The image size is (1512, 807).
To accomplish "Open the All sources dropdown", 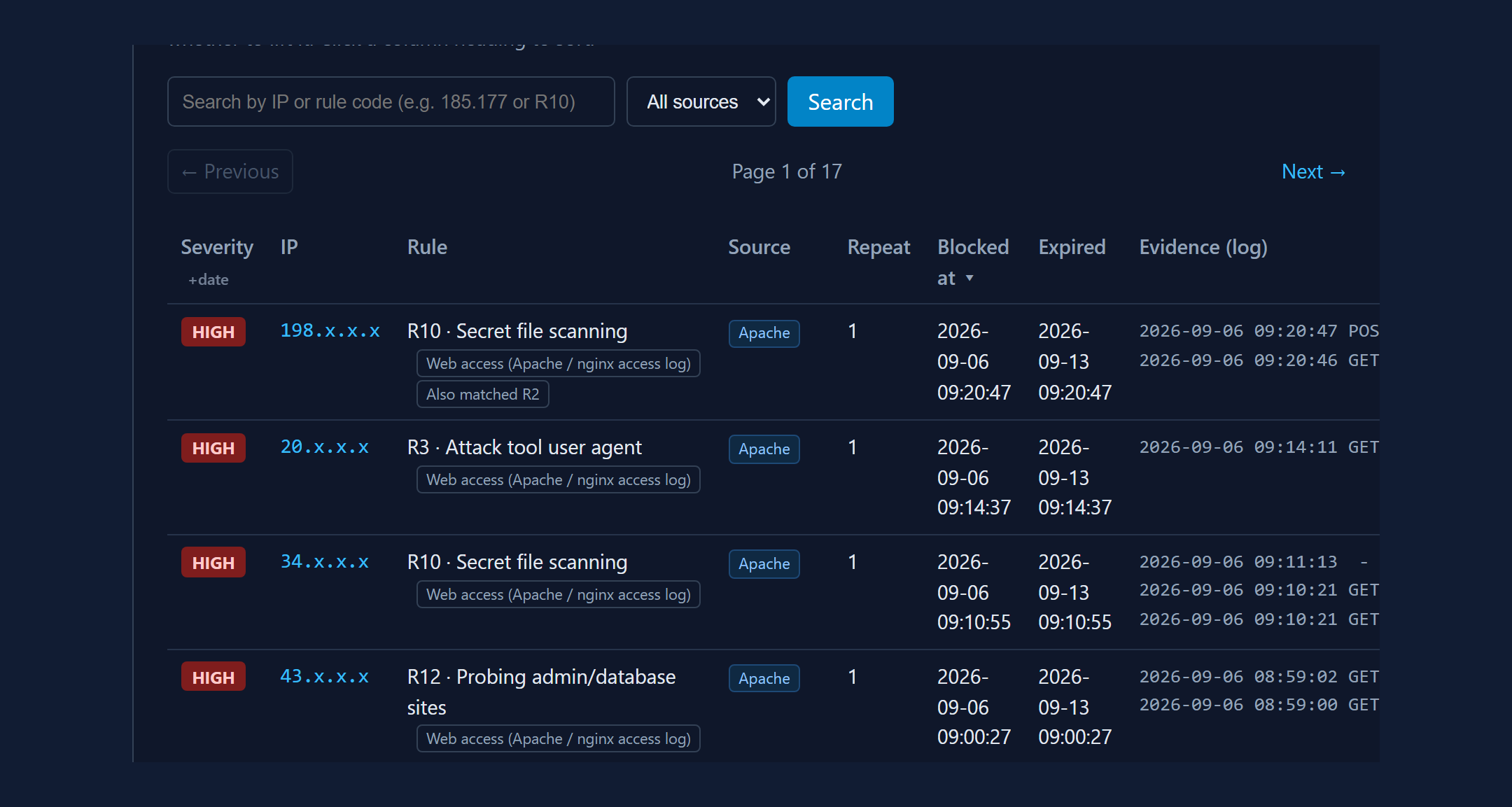I will tap(701, 101).
